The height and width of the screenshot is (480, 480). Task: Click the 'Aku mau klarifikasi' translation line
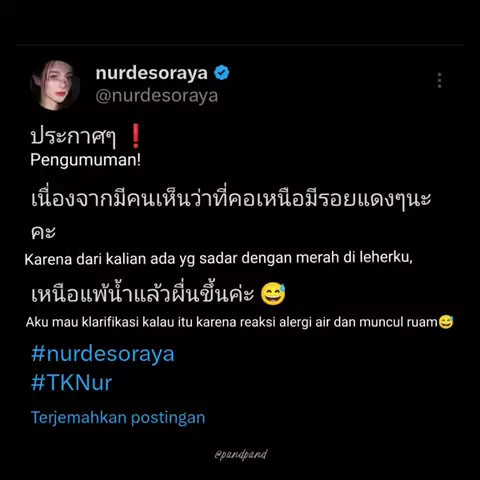click(232, 322)
